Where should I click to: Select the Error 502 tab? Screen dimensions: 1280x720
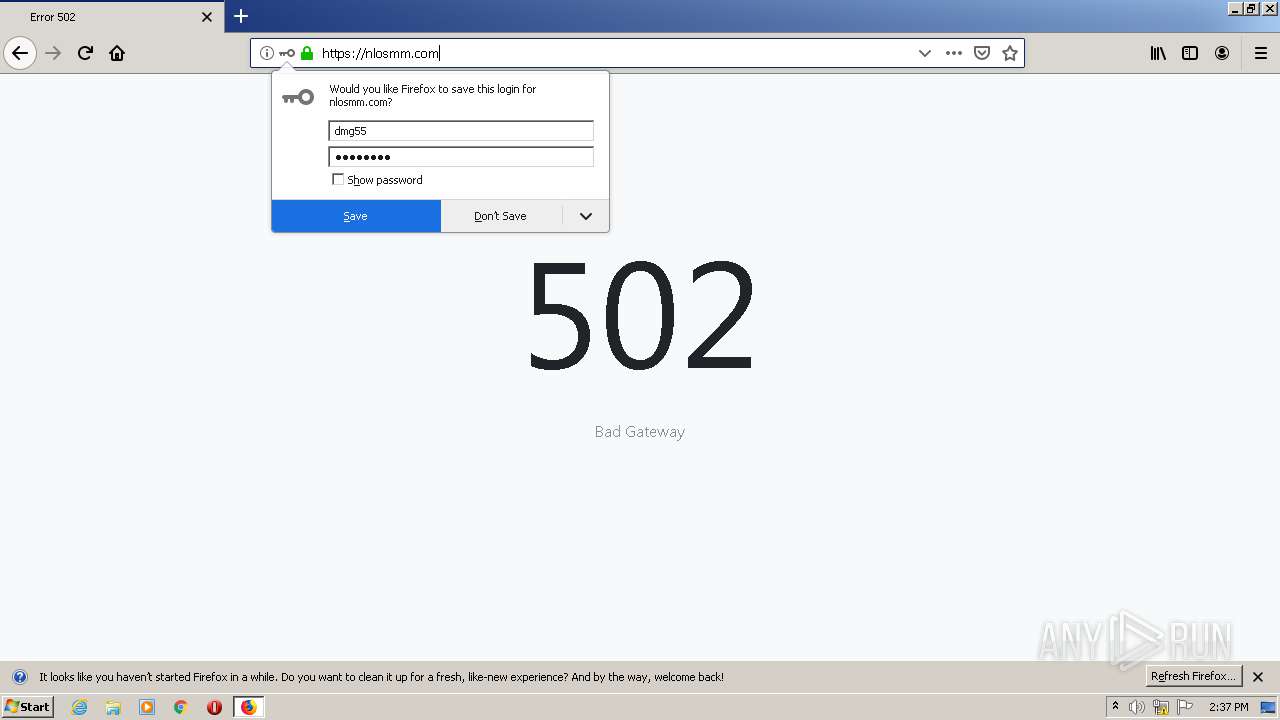pyautogui.click(x=111, y=17)
